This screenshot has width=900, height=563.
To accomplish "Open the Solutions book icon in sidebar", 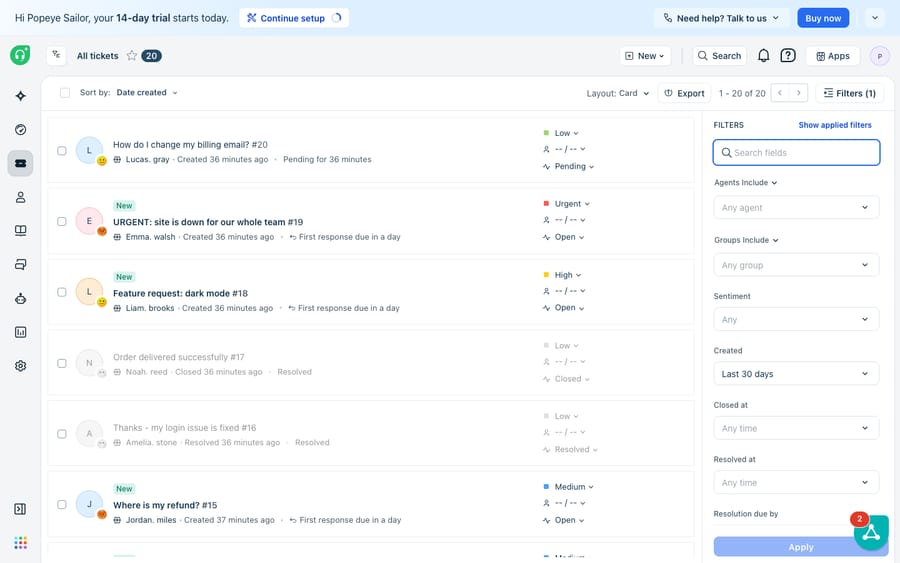I will coord(21,231).
